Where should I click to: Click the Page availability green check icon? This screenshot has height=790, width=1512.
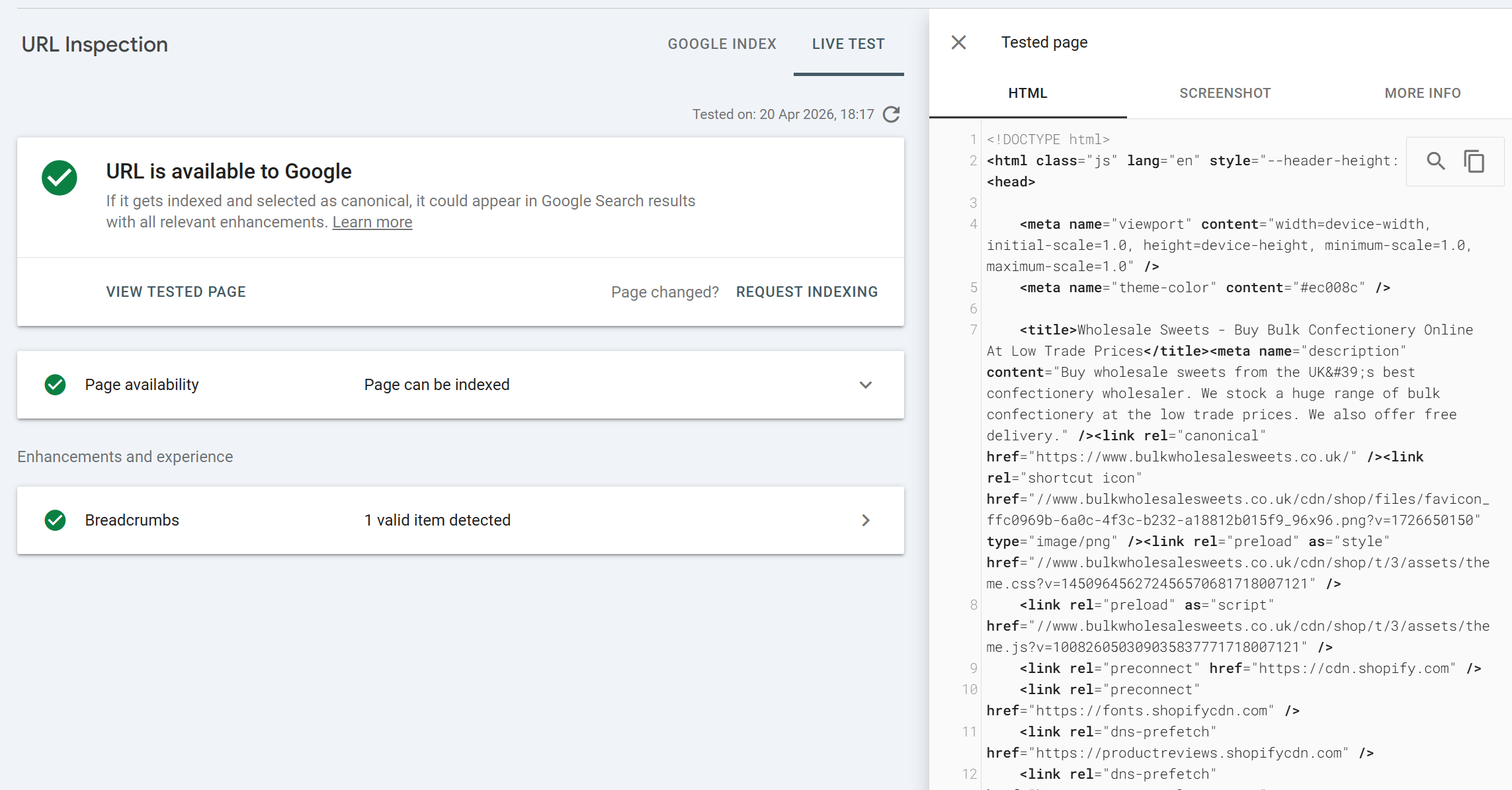coord(56,385)
